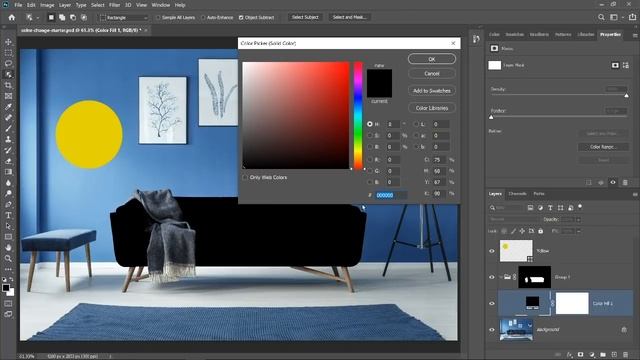Hide the Background layer
Viewport: 640px width, 360px height.
492,329
